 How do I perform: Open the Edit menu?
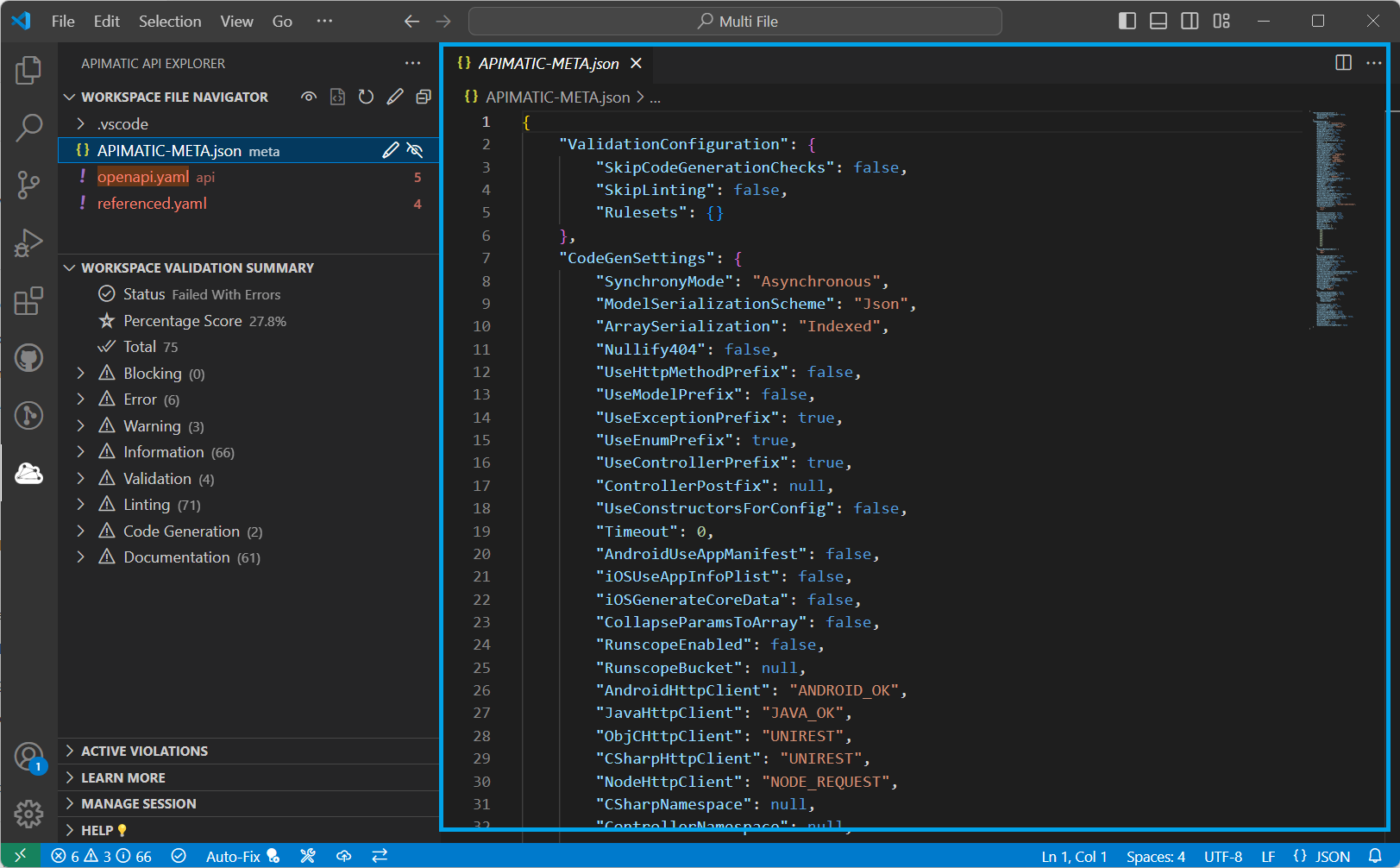107,21
